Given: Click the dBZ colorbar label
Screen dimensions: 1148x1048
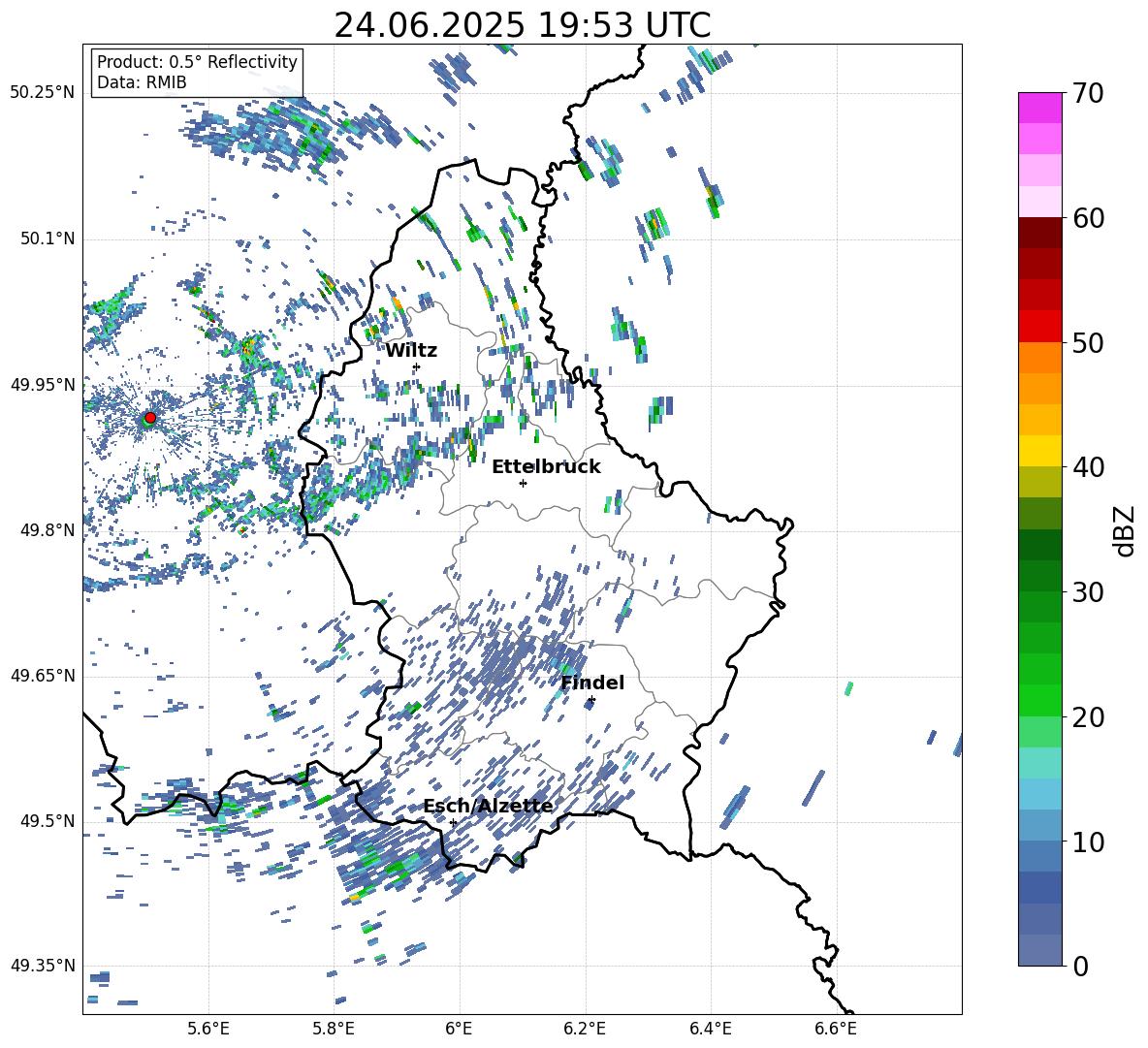Looking at the screenshot, I should tap(1126, 530).
